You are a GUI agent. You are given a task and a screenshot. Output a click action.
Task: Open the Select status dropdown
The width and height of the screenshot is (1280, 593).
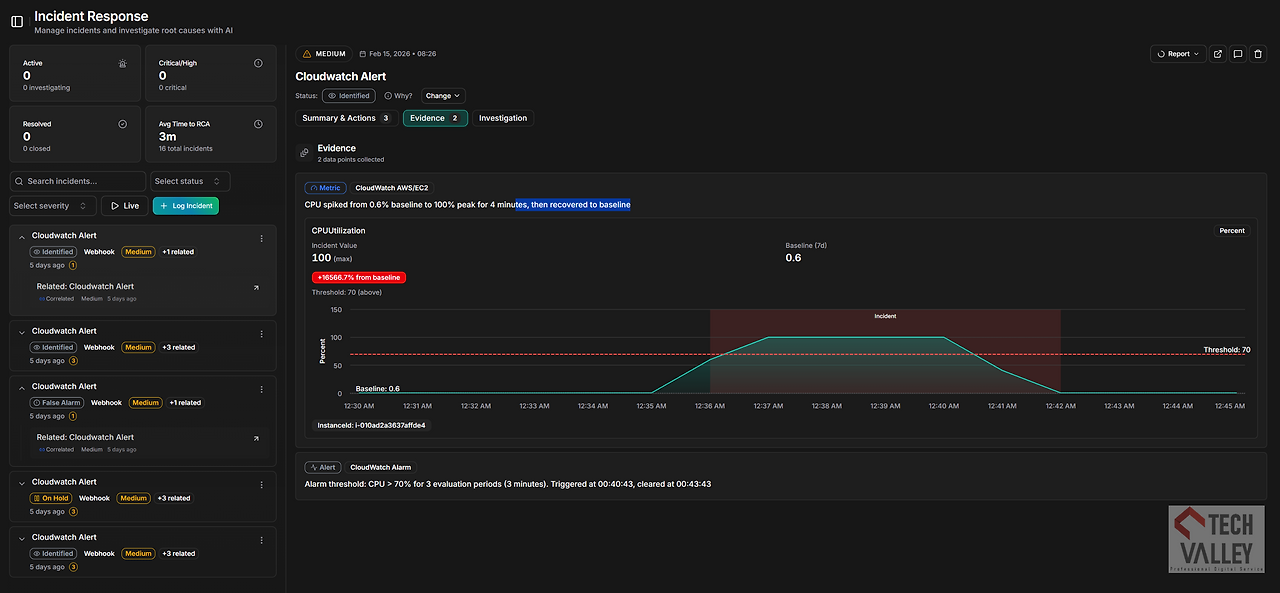coord(191,181)
